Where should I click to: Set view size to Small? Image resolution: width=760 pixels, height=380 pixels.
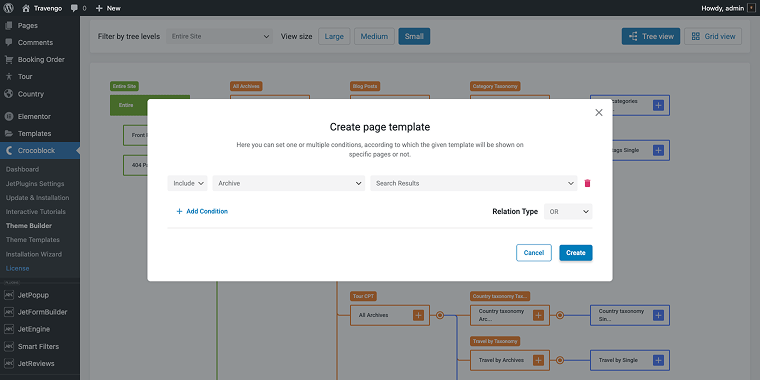click(x=414, y=36)
